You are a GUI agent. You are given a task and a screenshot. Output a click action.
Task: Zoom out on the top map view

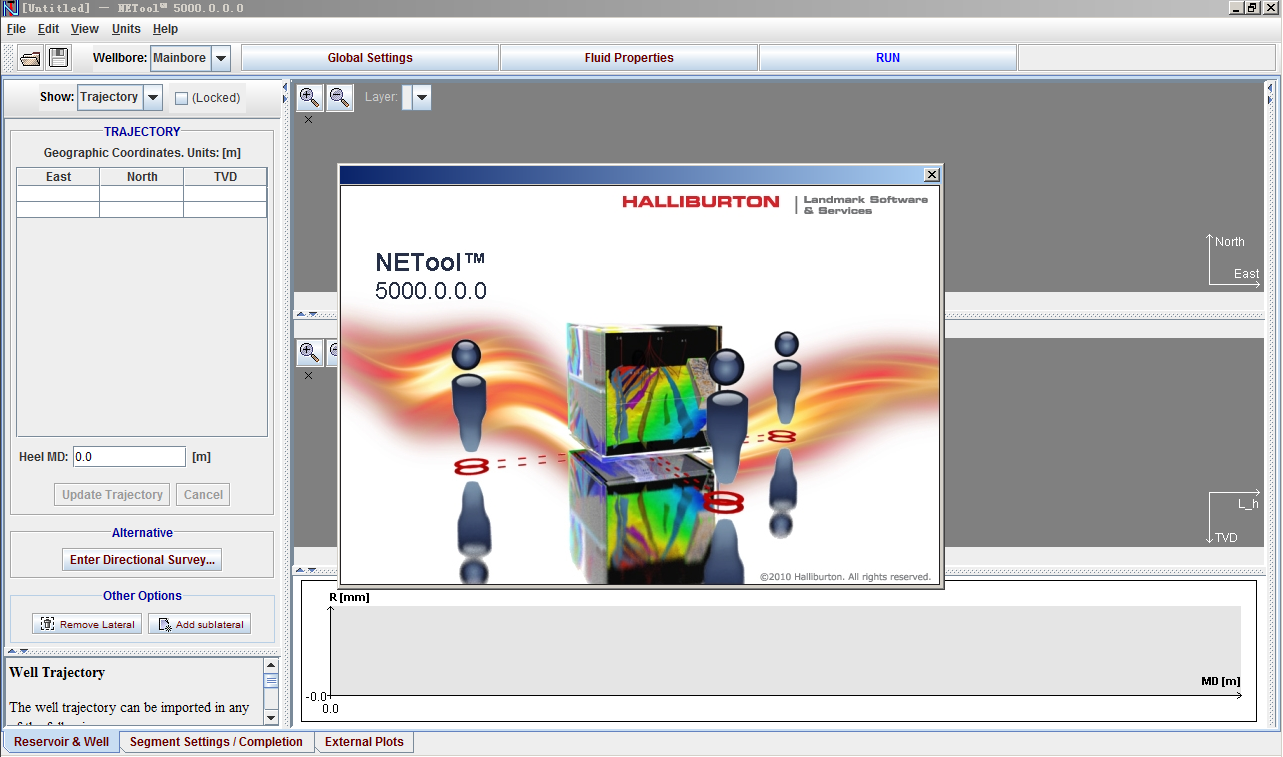coord(340,97)
